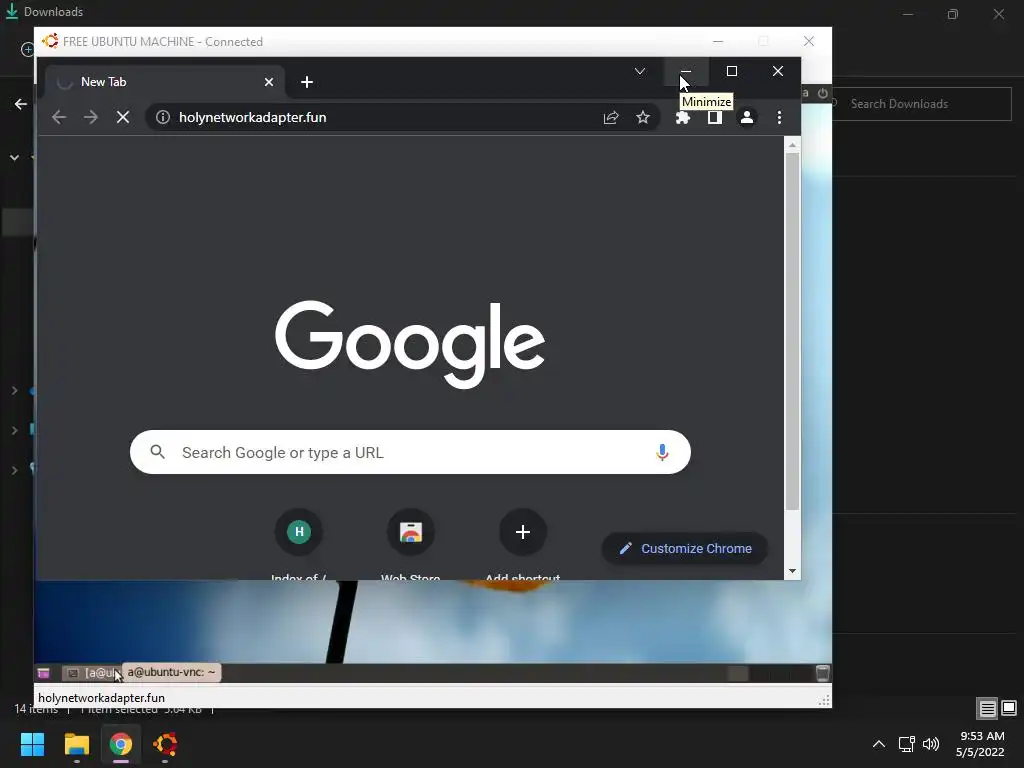
Task: Select the New Tab tab
Action: click(x=165, y=82)
